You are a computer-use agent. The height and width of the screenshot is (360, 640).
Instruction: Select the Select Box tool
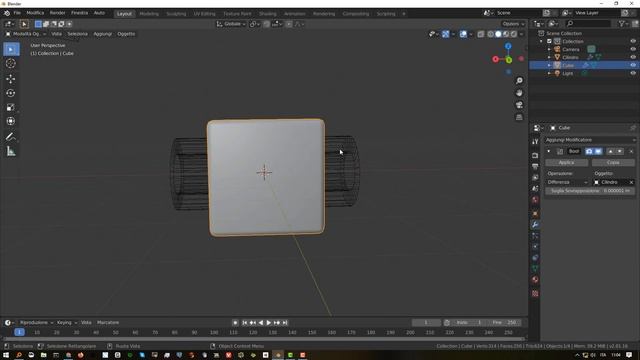[11, 49]
